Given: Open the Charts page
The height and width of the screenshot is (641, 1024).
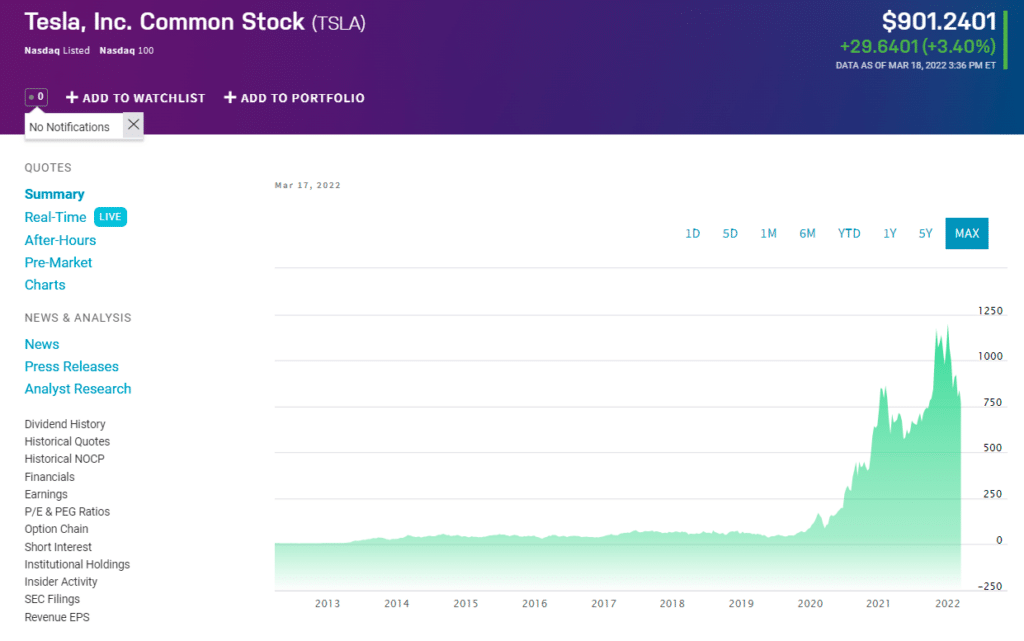Looking at the screenshot, I should [x=45, y=285].
